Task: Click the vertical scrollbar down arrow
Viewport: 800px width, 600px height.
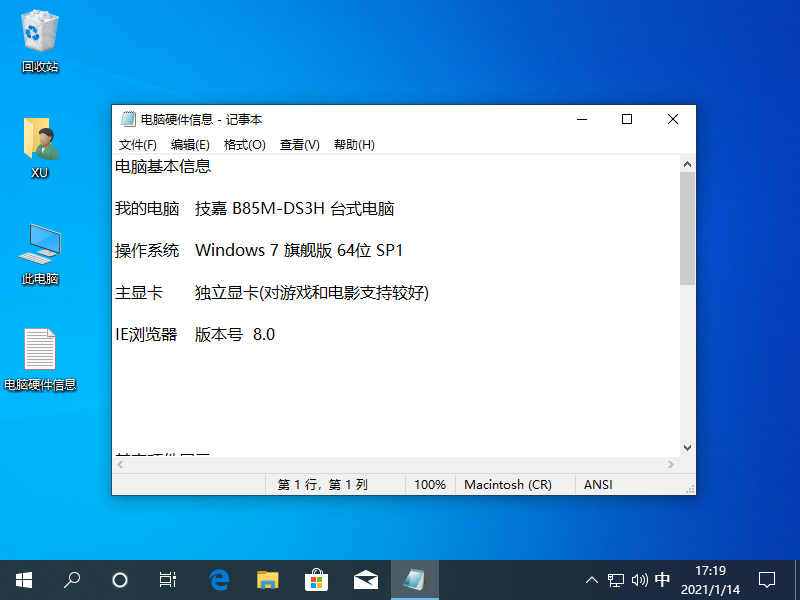Action: point(687,448)
